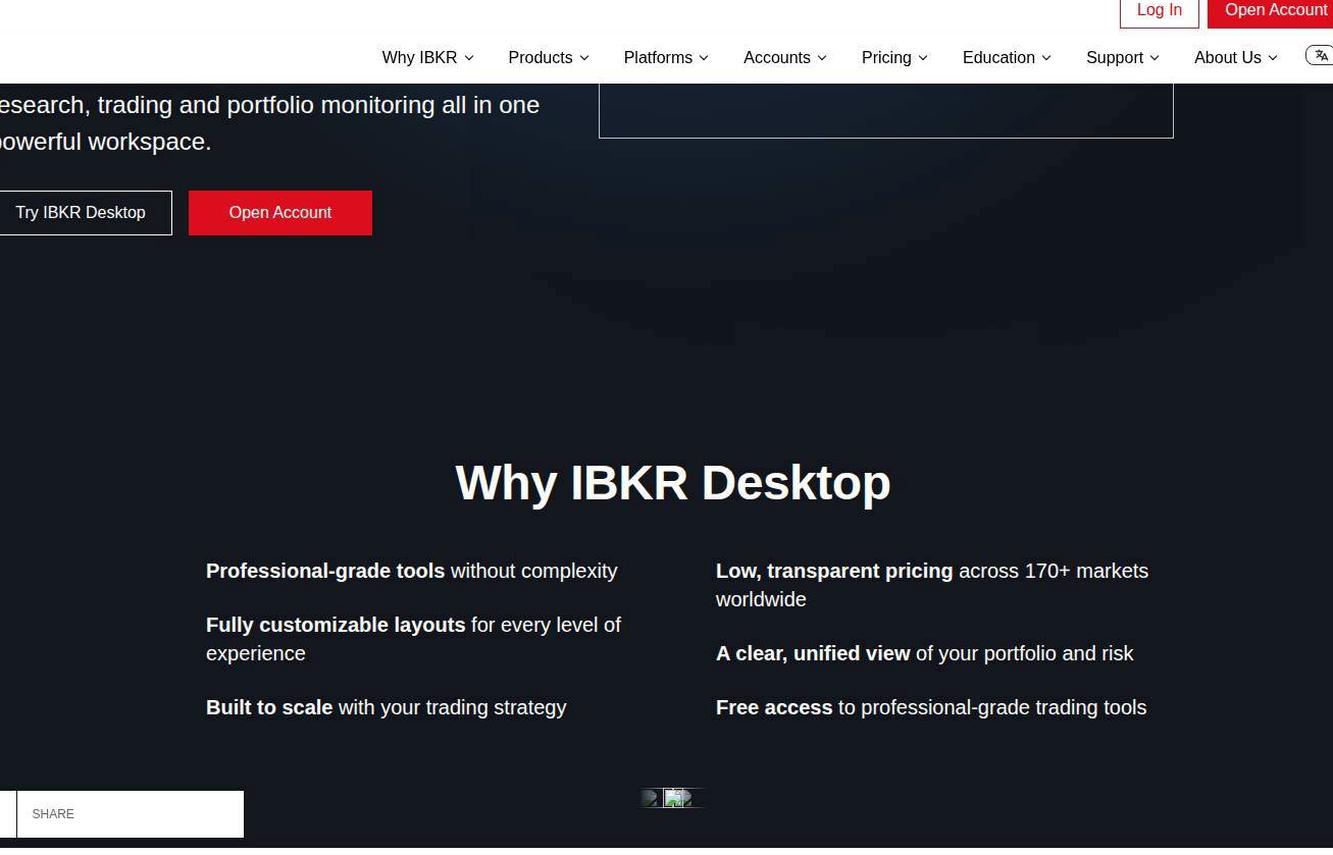Expand the chevron beside Support
This screenshot has width=1333, height=855.
(x=1154, y=58)
